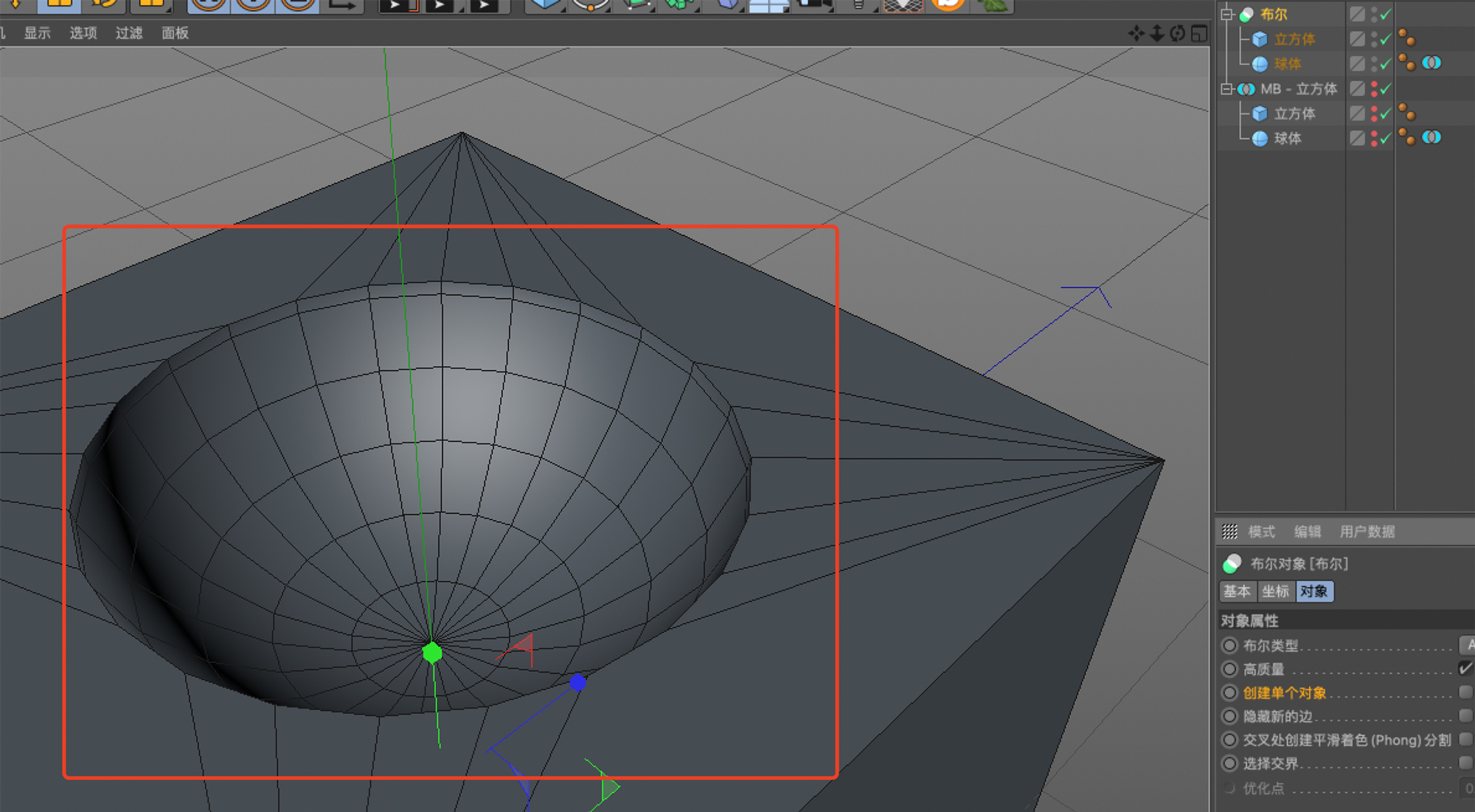This screenshot has width=1475, height=812.
Task: Open the 用户数据 attribute menu
Action: 1367,532
